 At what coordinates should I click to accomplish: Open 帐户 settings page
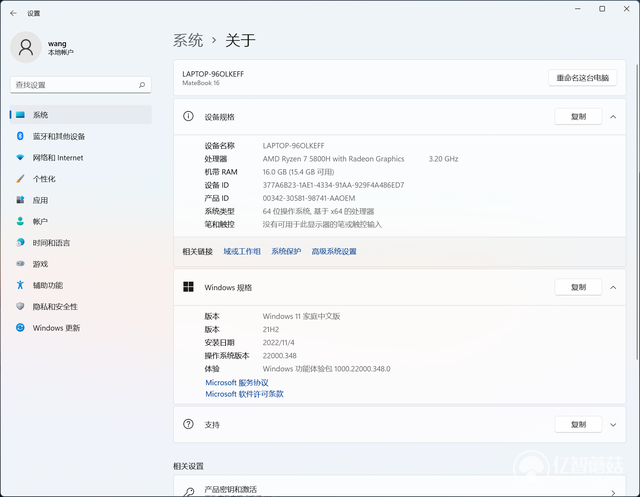coord(80,221)
